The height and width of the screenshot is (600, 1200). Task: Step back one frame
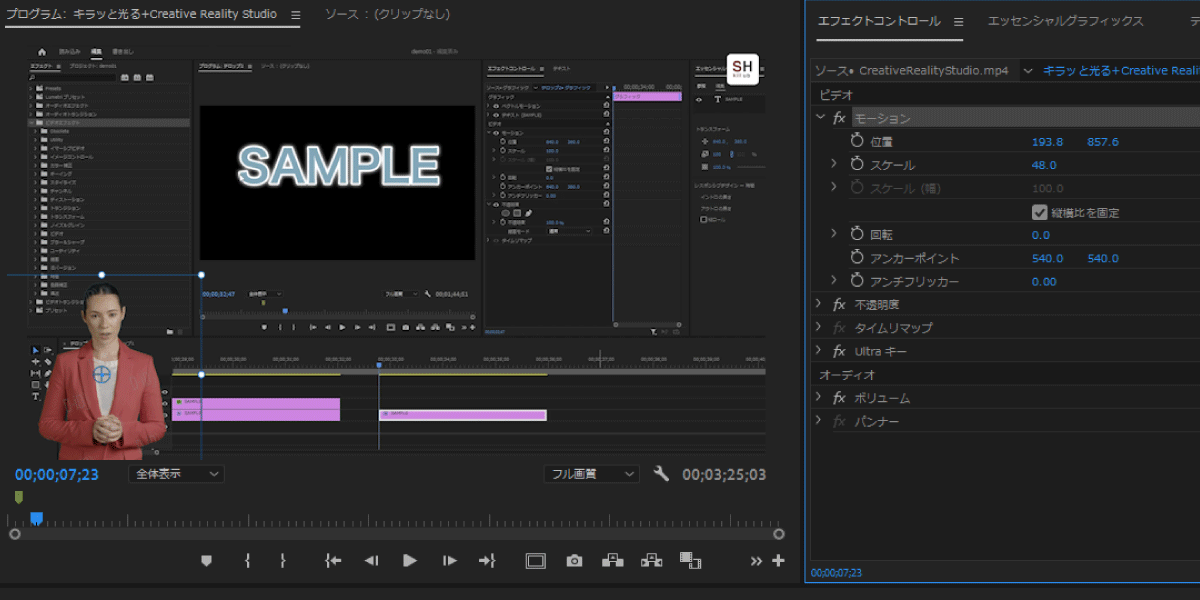click(371, 561)
